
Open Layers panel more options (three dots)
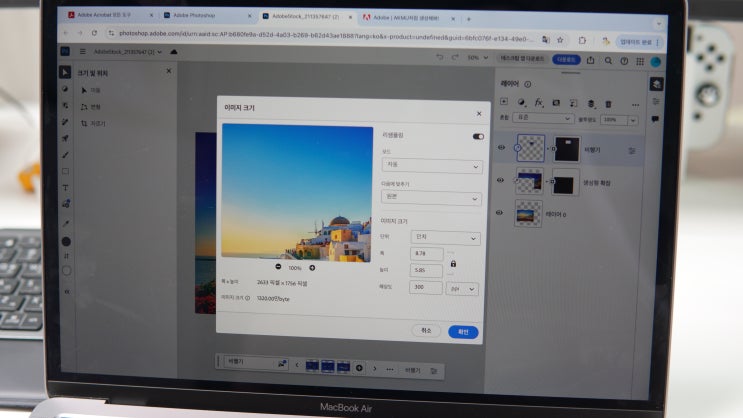pyautogui.click(x=635, y=105)
